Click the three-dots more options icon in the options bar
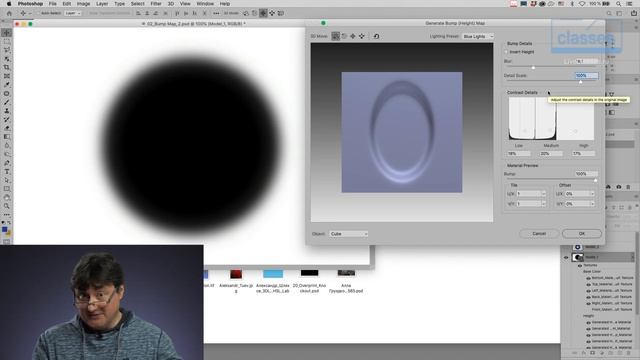Viewport: 640px width, 360px height. (x=216, y=13)
